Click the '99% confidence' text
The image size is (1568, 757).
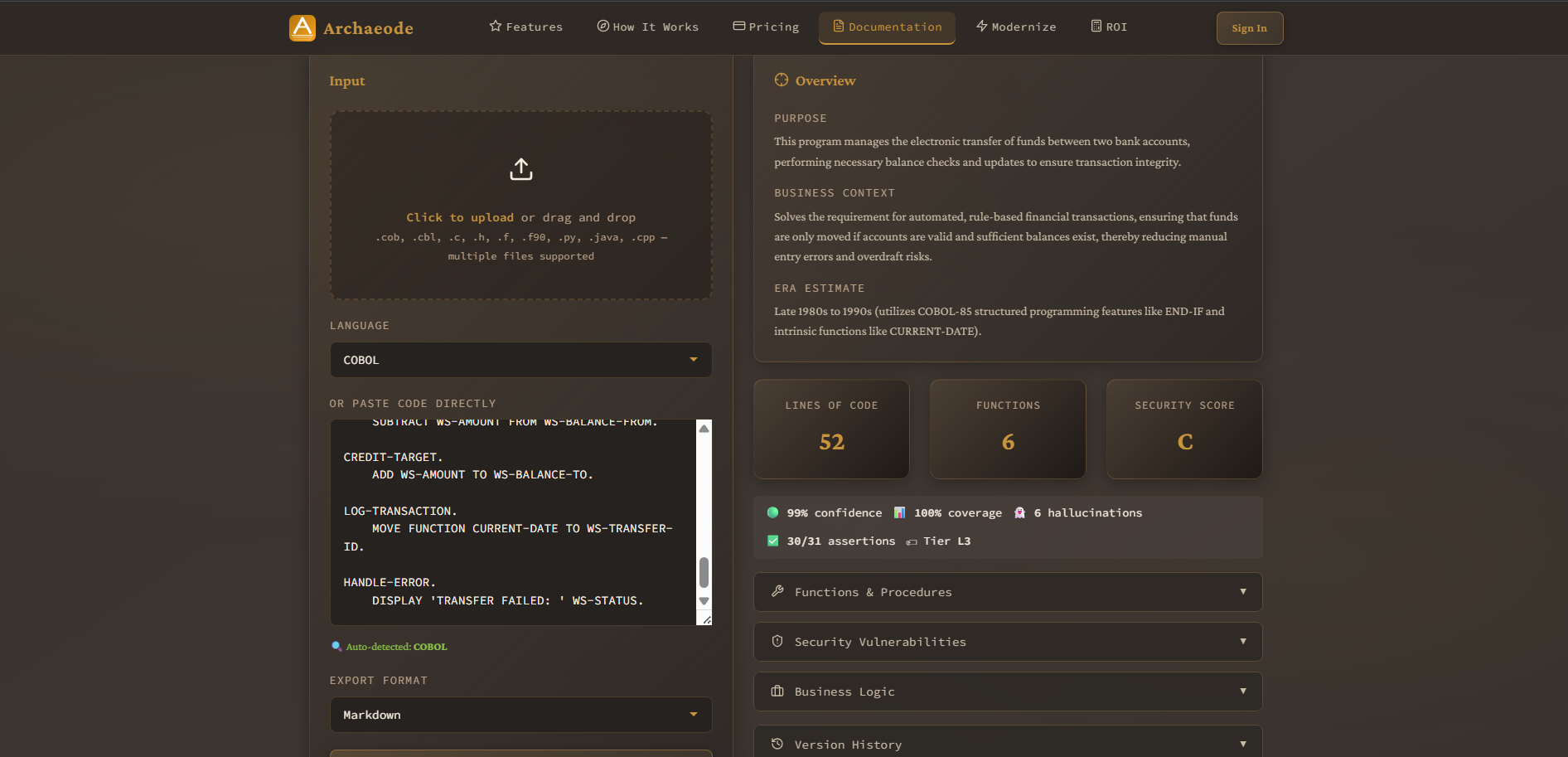835,513
